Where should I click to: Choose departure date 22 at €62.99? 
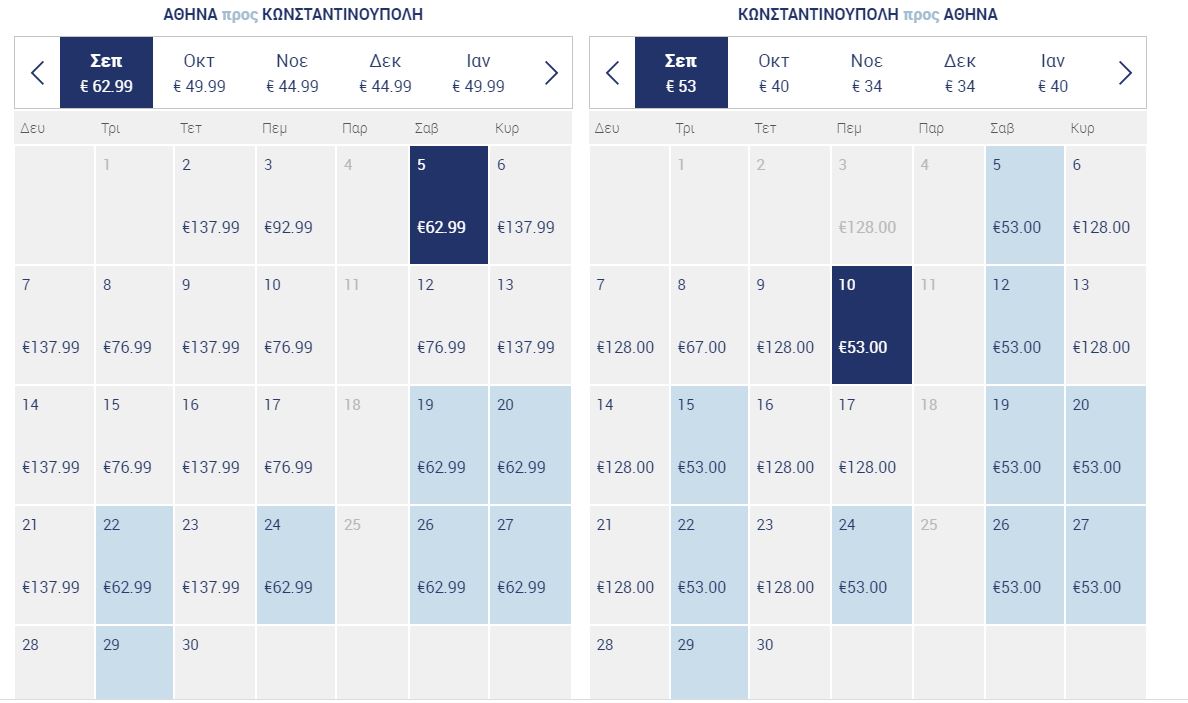[134, 564]
